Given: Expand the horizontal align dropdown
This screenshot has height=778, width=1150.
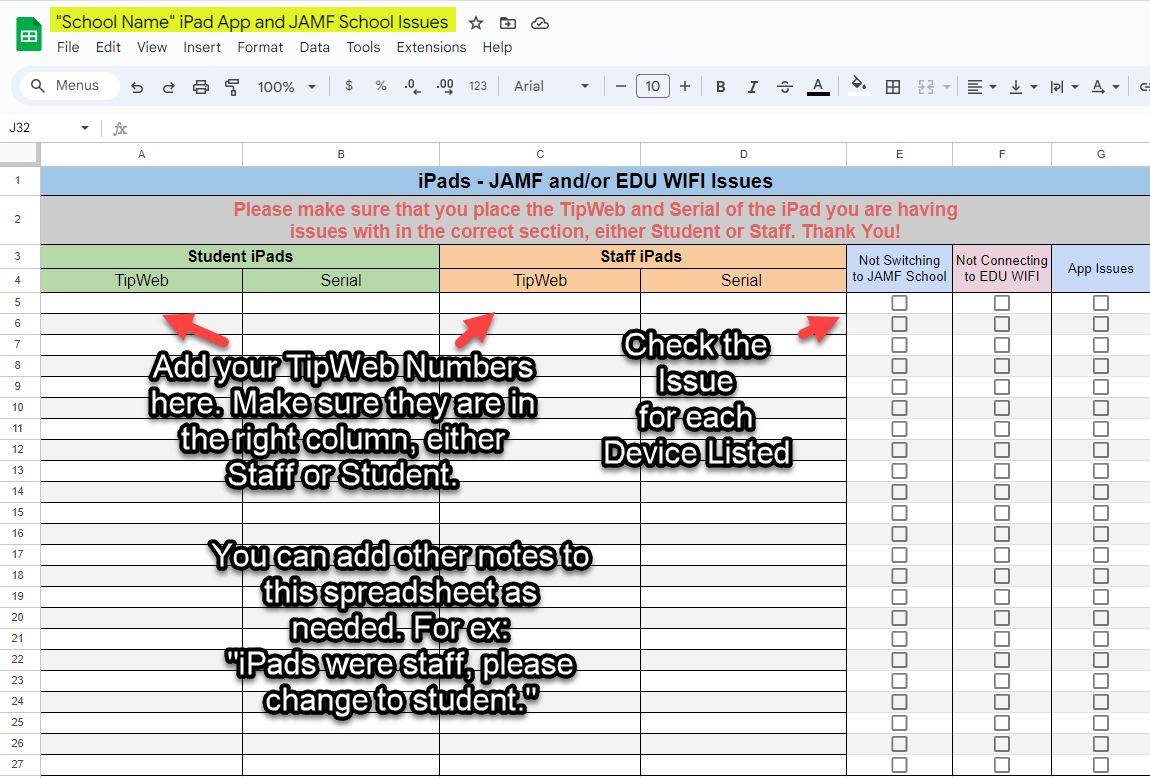Looking at the screenshot, I should tap(982, 87).
